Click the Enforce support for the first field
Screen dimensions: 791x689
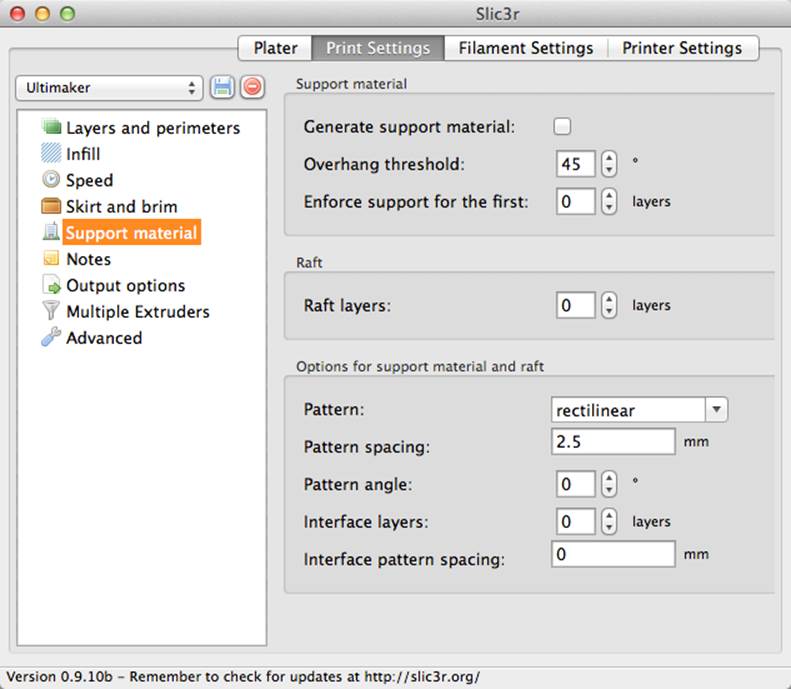coord(576,201)
